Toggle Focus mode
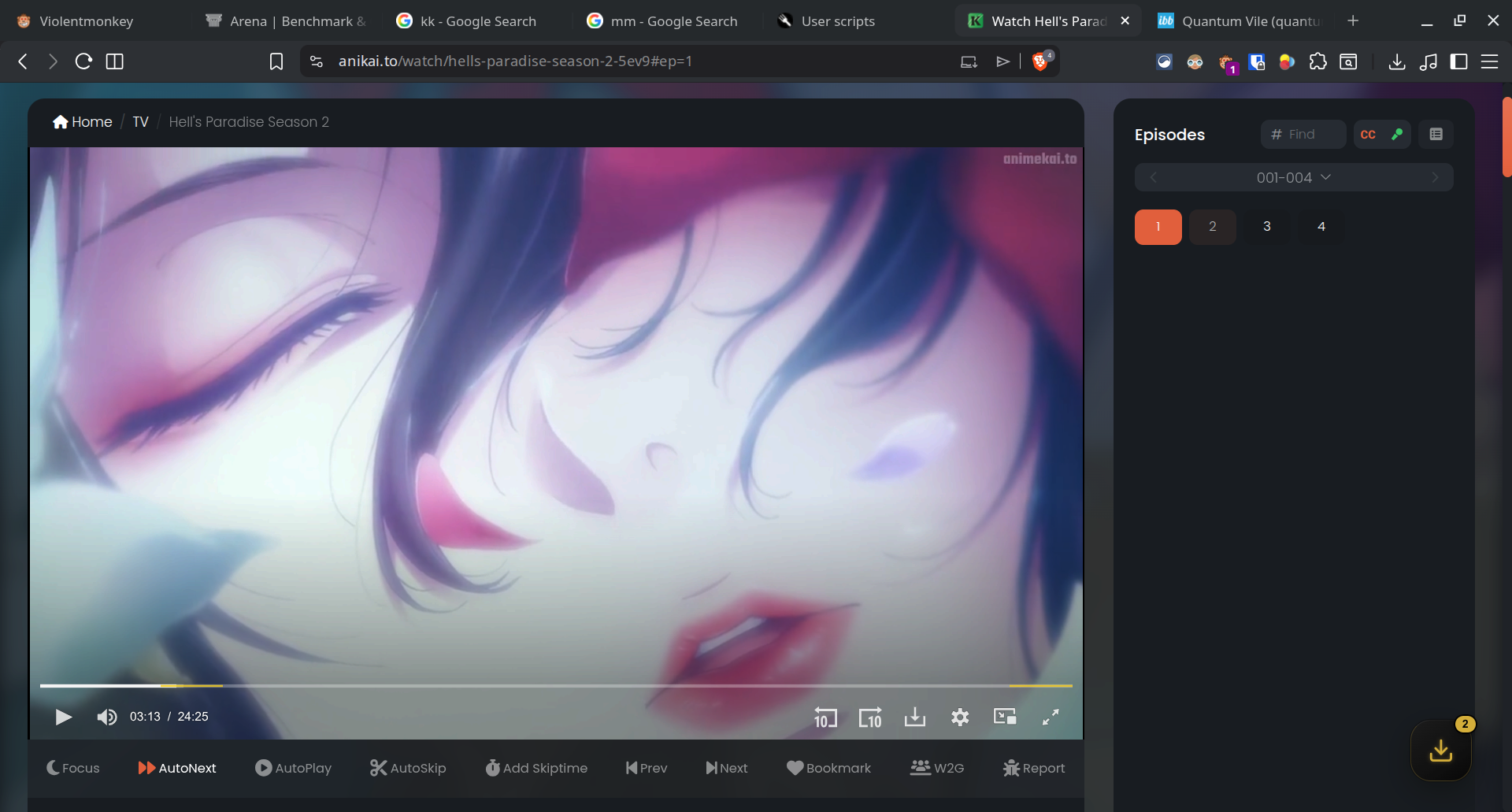Image resolution: width=1512 pixels, height=812 pixels. click(x=73, y=768)
